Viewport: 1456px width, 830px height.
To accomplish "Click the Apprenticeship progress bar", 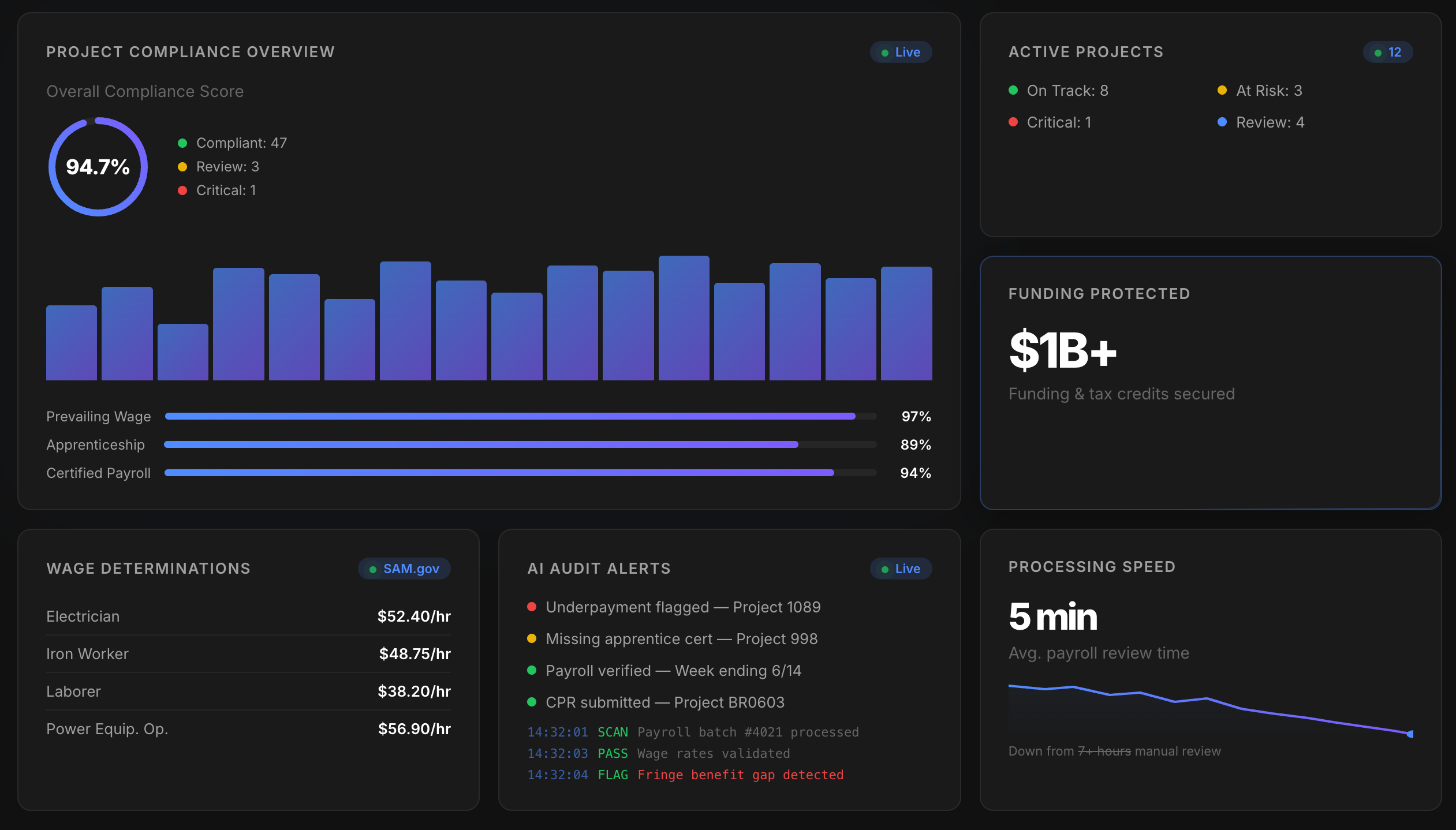I will 521,444.
